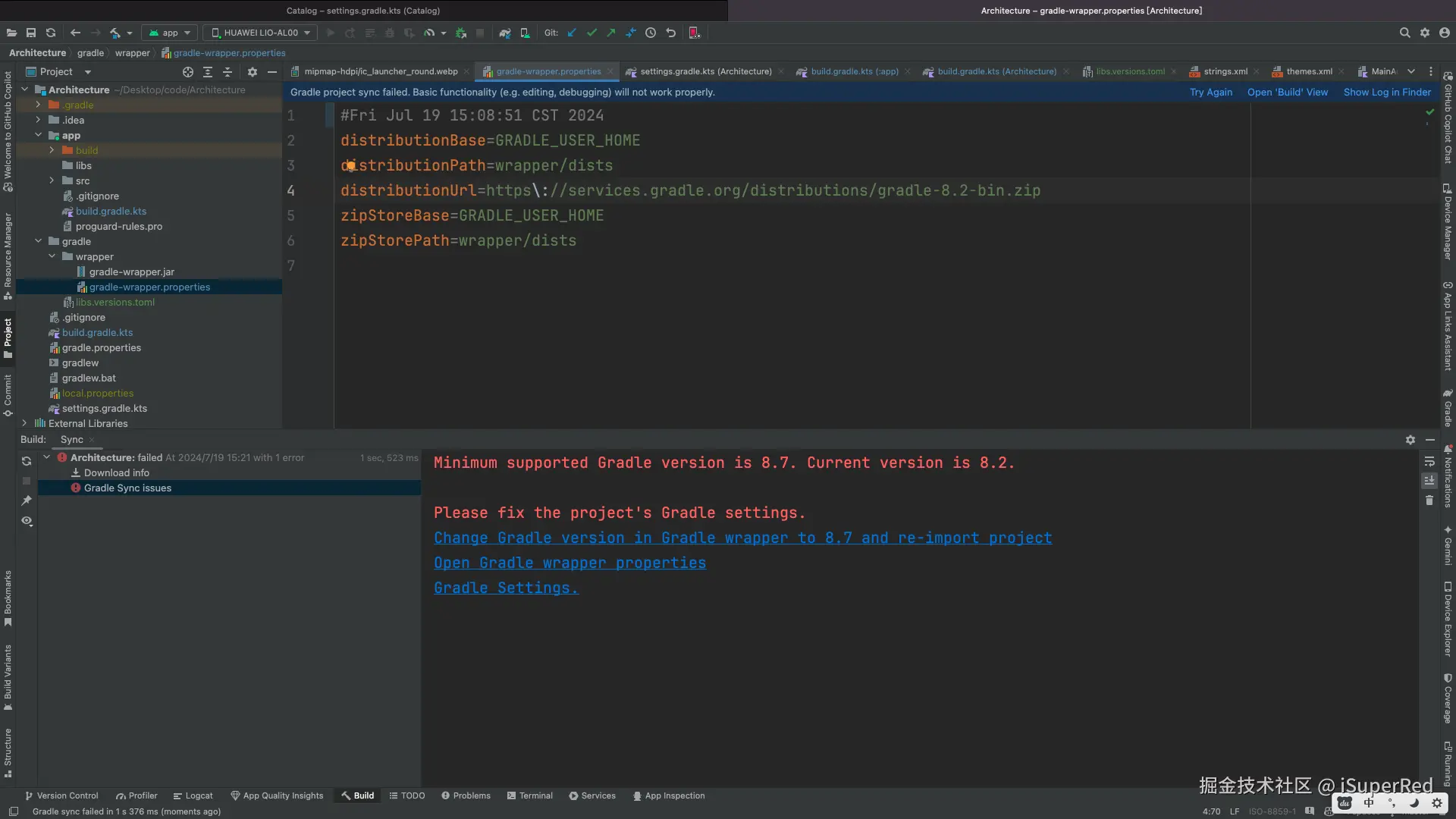Open the Terminal tool window tab
The width and height of the screenshot is (1456, 819).
[x=529, y=795]
